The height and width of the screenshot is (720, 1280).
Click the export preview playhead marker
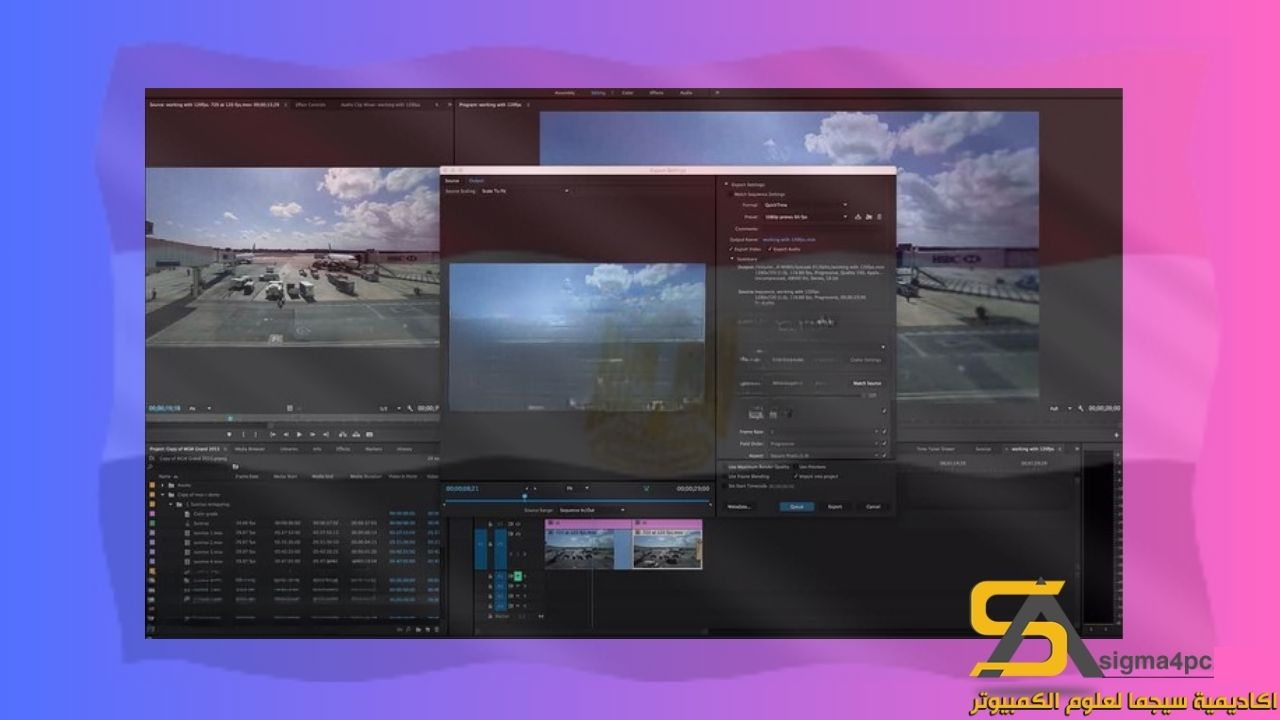(524, 496)
